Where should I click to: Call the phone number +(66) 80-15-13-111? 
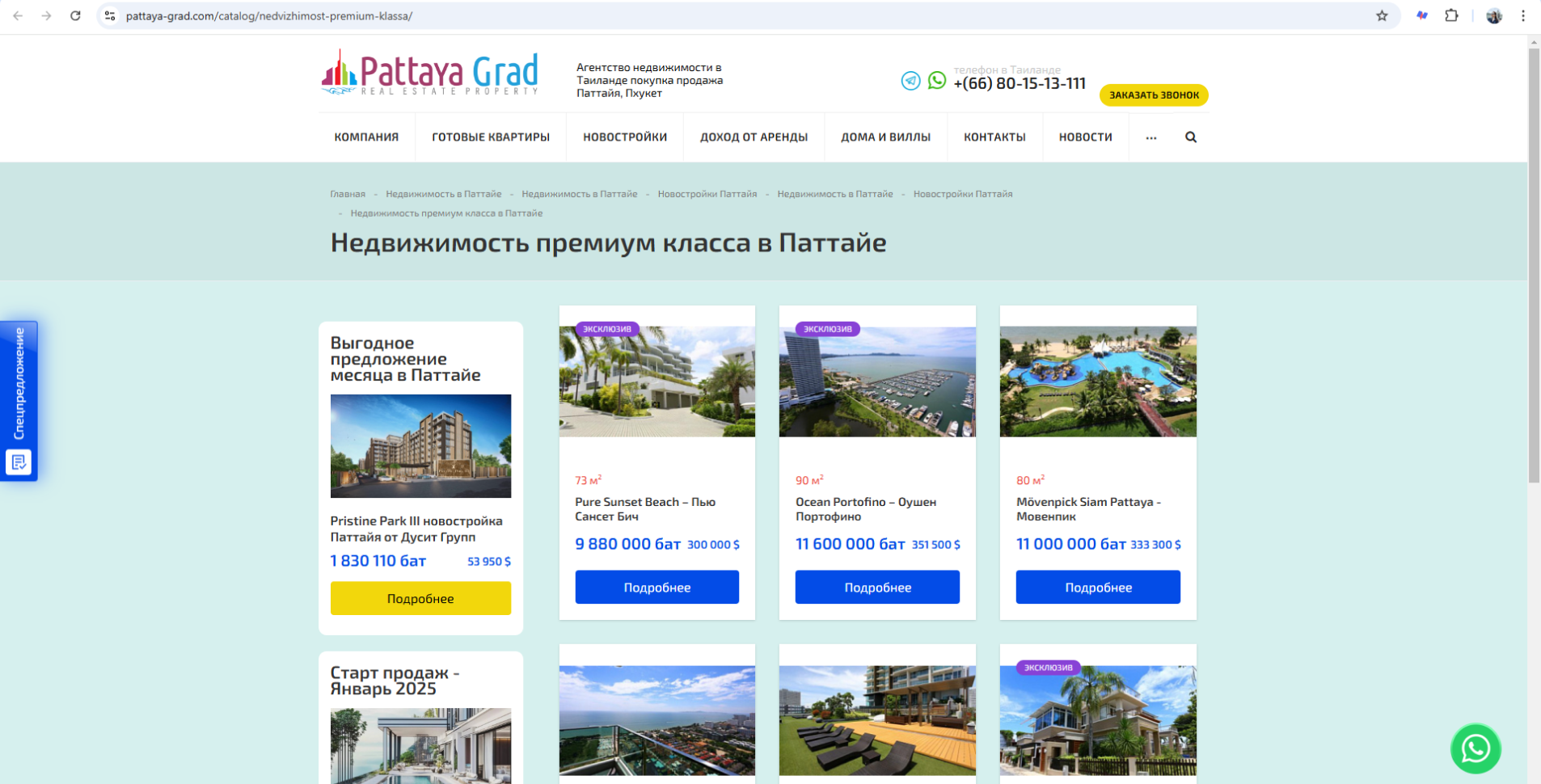(x=1020, y=83)
